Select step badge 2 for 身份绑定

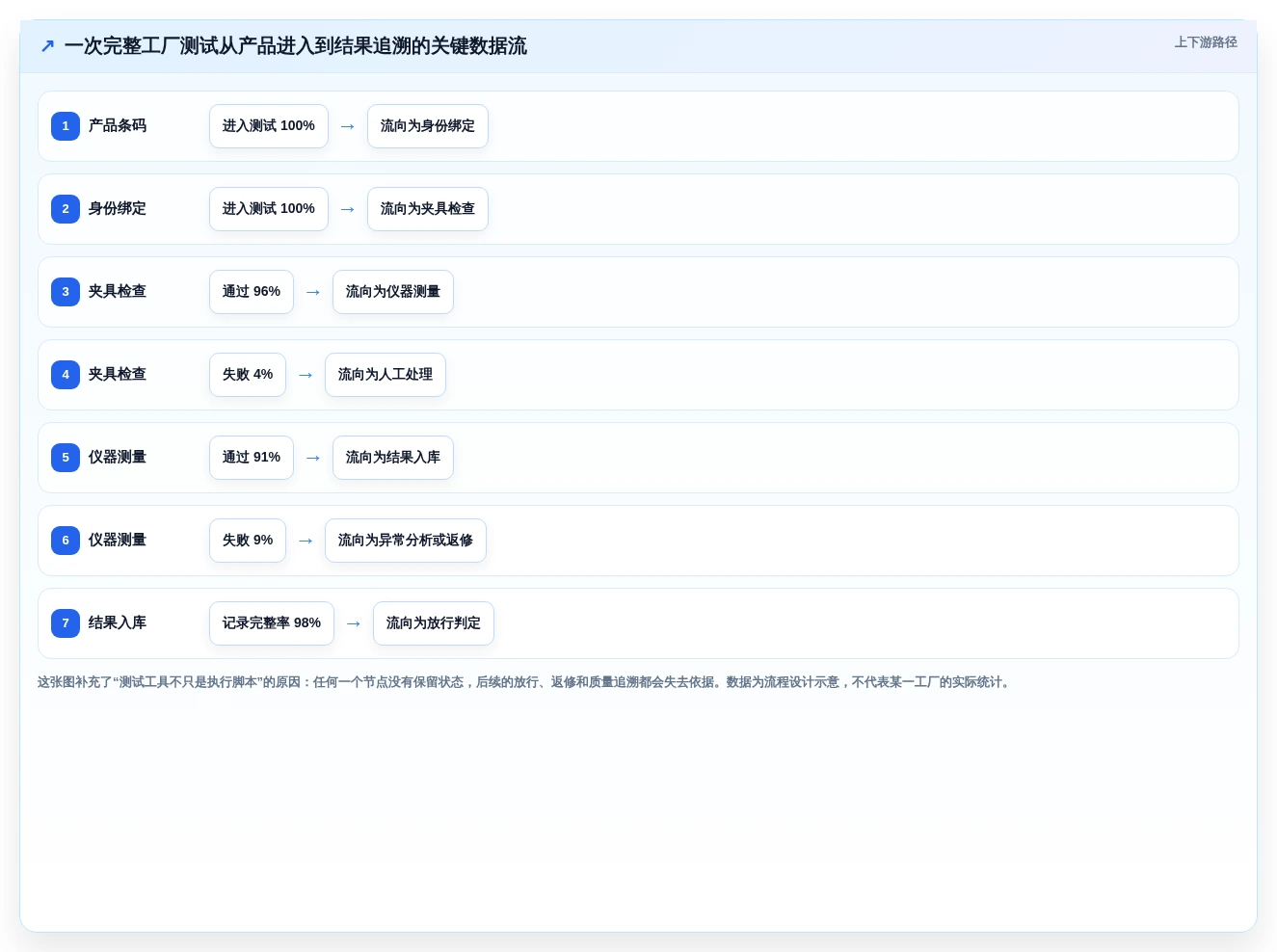[66, 209]
